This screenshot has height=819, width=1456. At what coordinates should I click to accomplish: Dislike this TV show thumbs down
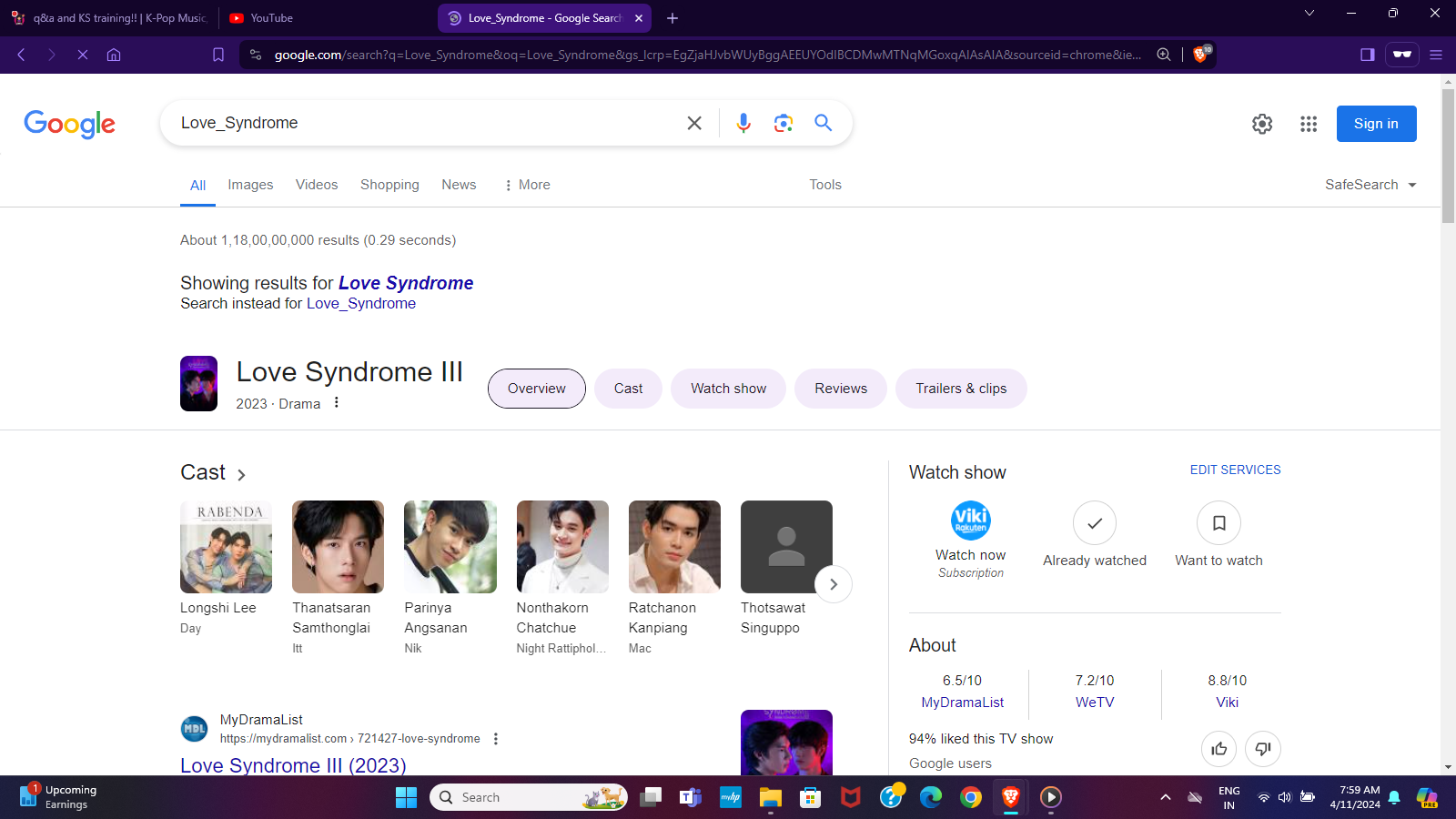[1262, 749]
